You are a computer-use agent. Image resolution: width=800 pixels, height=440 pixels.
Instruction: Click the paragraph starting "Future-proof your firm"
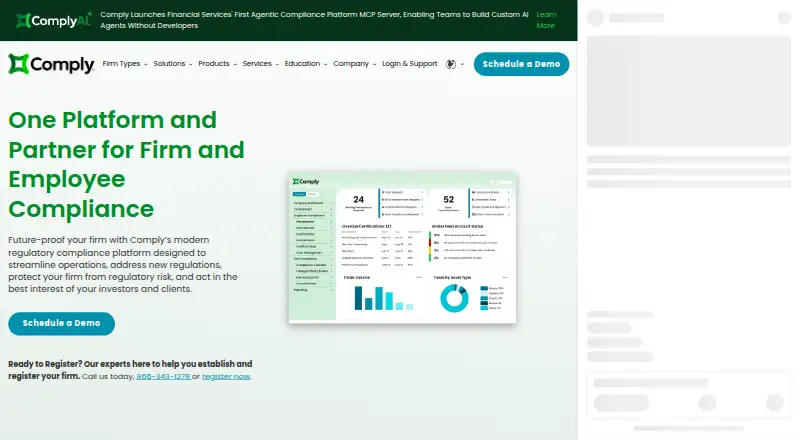pyautogui.click(x=122, y=264)
